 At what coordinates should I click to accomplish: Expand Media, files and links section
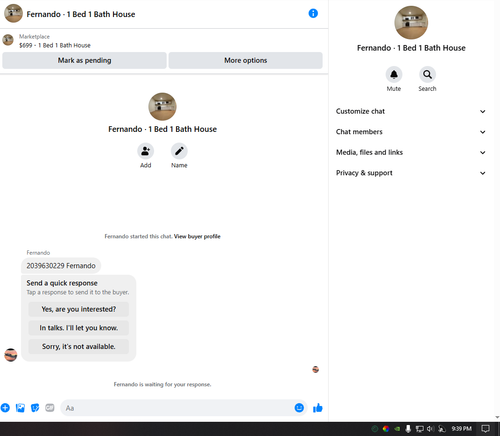411,152
